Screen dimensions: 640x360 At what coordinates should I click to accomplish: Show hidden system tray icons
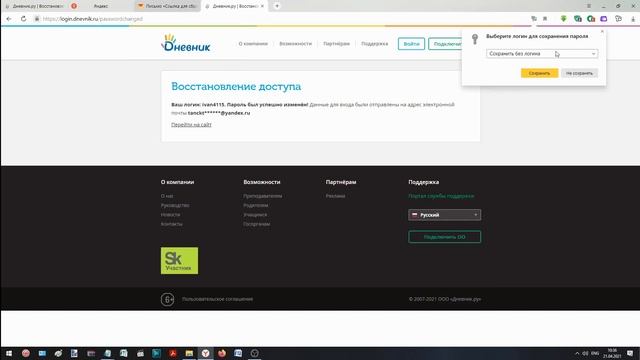tap(577, 353)
